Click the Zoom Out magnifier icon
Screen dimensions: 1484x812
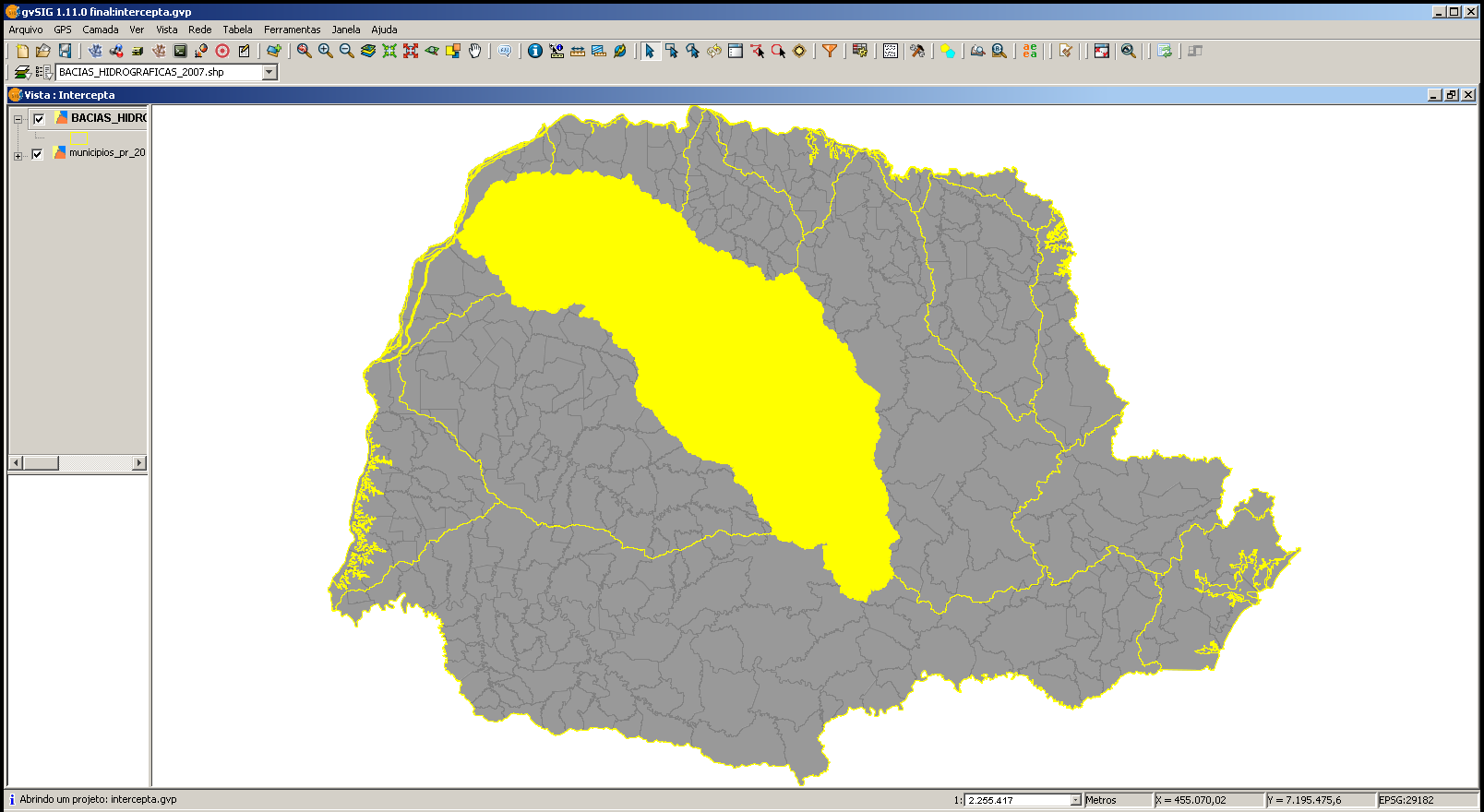(x=346, y=51)
